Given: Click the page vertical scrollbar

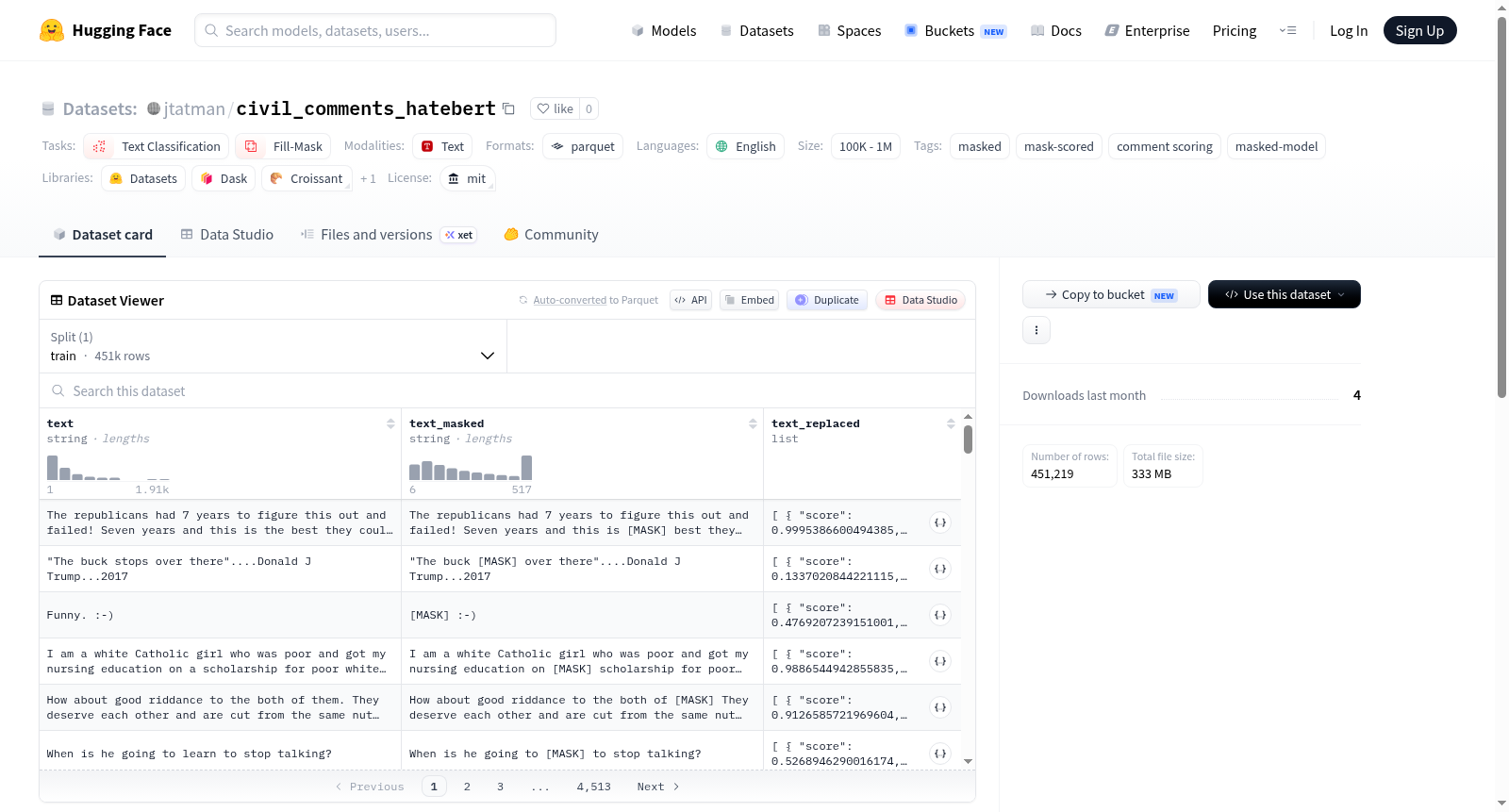Looking at the screenshot, I should 1501,207.
